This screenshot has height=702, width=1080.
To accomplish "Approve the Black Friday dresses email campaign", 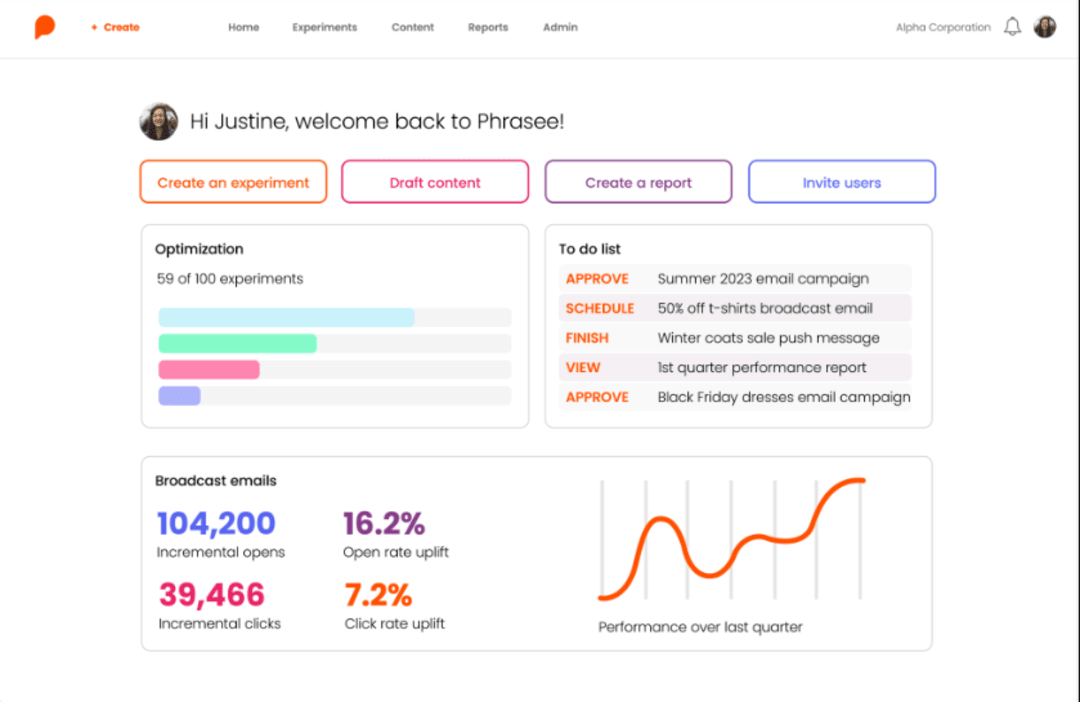I will pyautogui.click(x=597, y=397).
